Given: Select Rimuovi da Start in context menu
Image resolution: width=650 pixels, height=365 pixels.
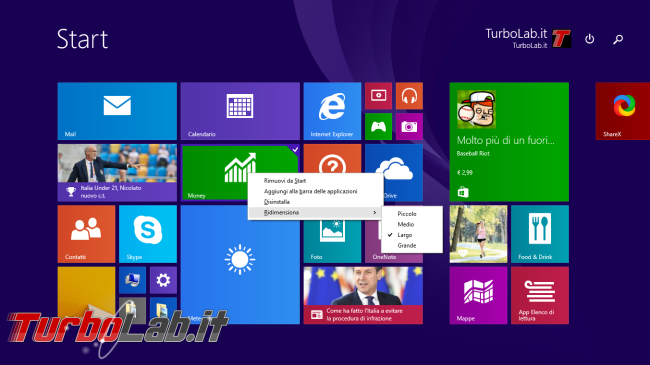Looking at the screenshot, I should 315,181.
